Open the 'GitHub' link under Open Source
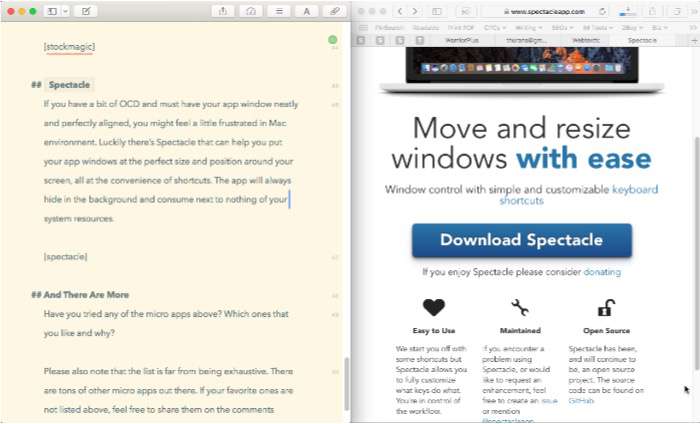The width and height of the screenshot is (700, 424). click(581, 401)
